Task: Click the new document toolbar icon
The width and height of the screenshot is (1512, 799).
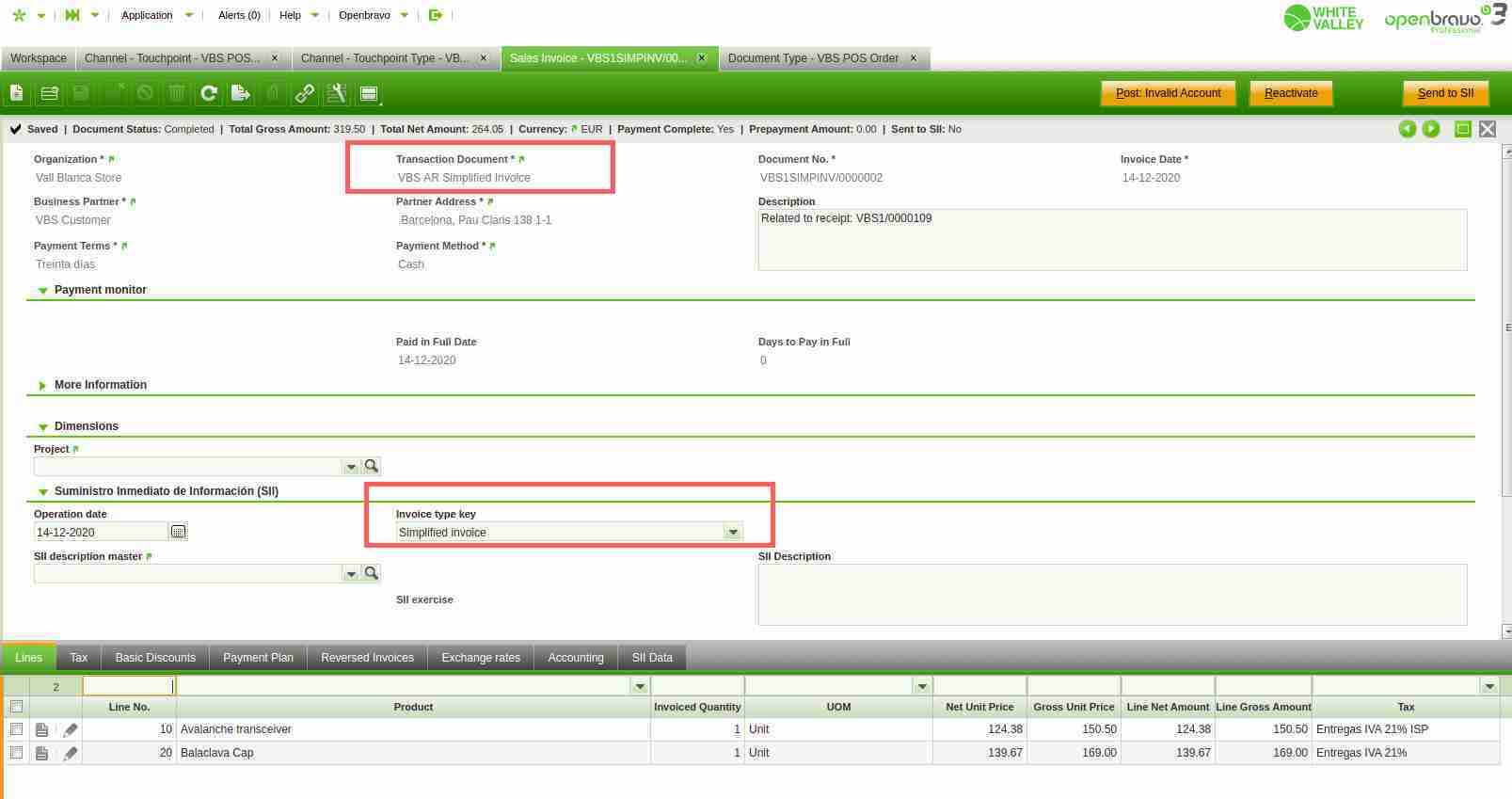Action: click(x=17, y=93)
